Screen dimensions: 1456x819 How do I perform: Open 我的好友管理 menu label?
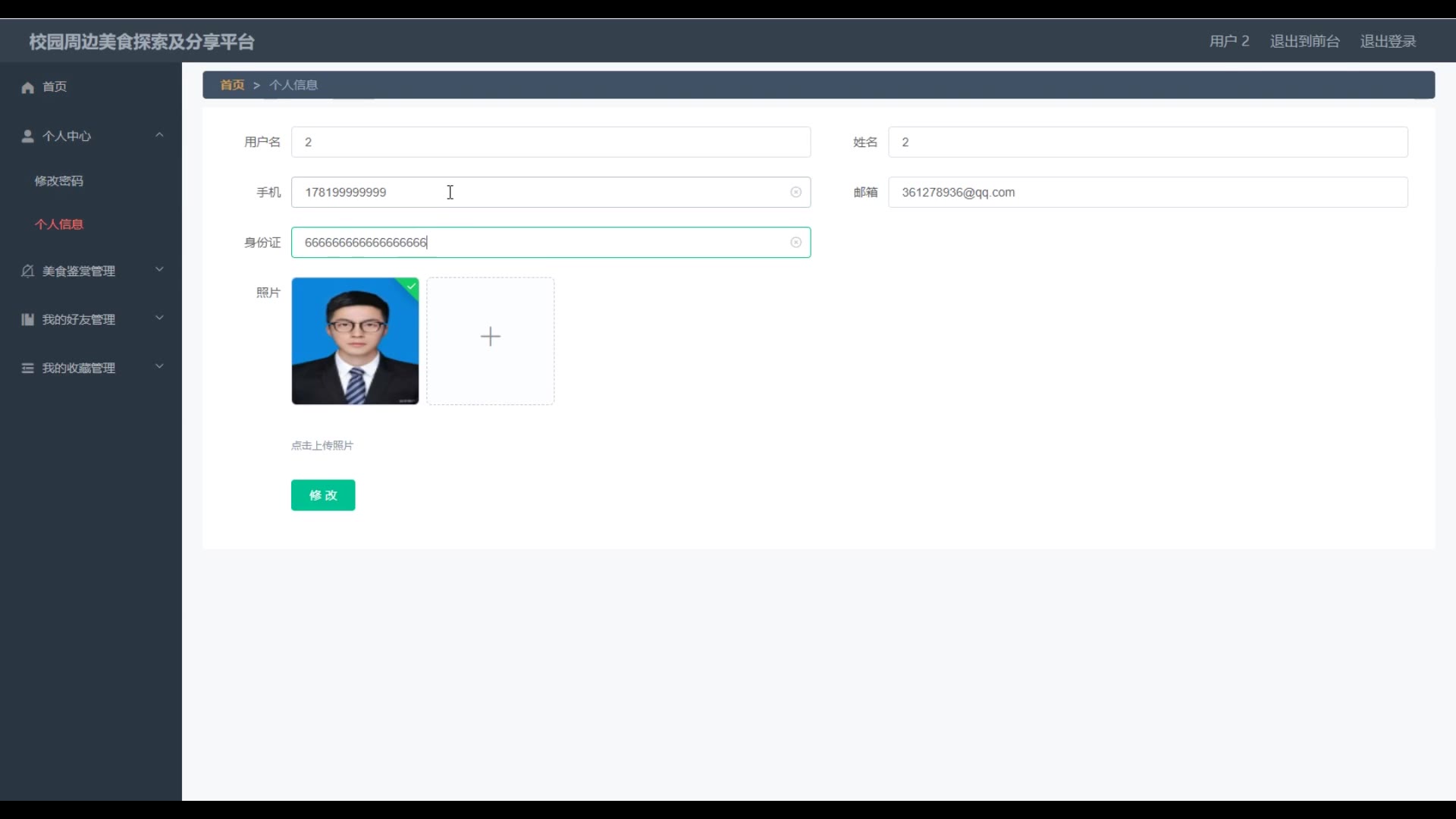pos(79,319)
